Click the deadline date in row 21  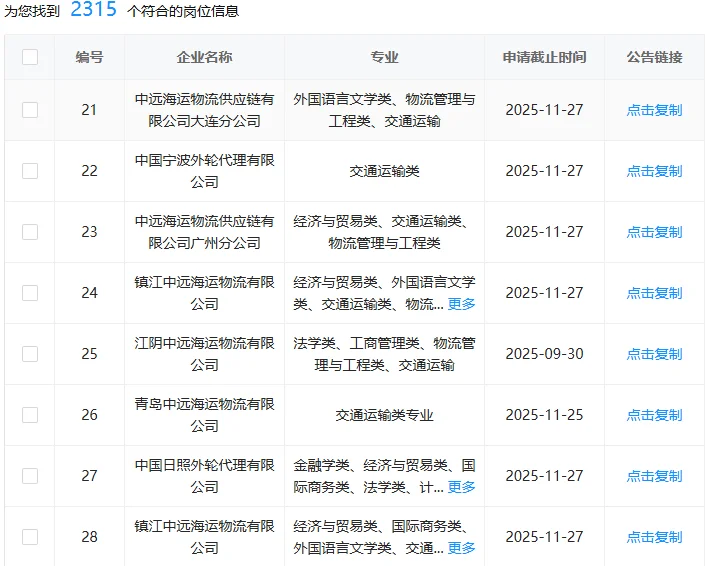(x=544, y=110)
